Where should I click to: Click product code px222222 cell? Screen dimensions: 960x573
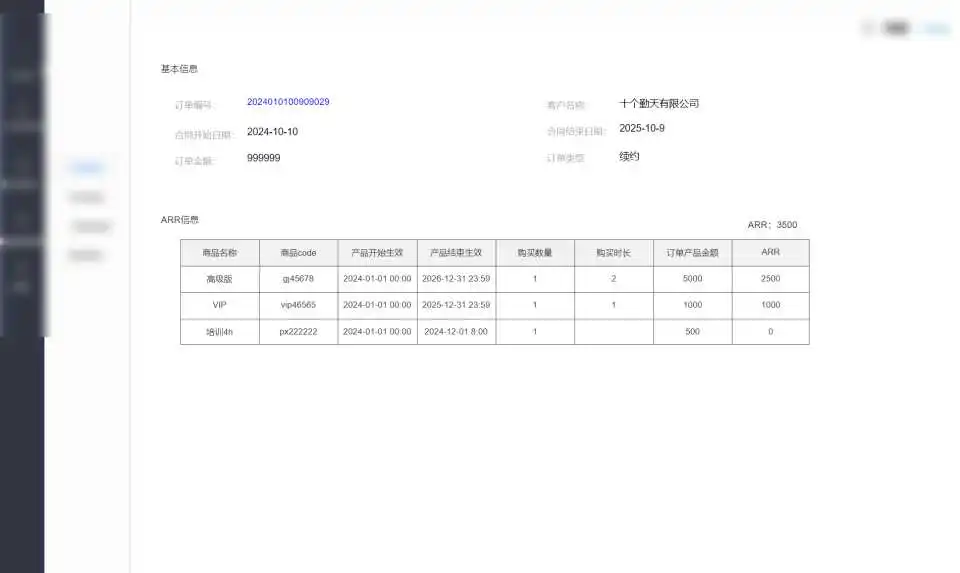click(x=298, y=332)
